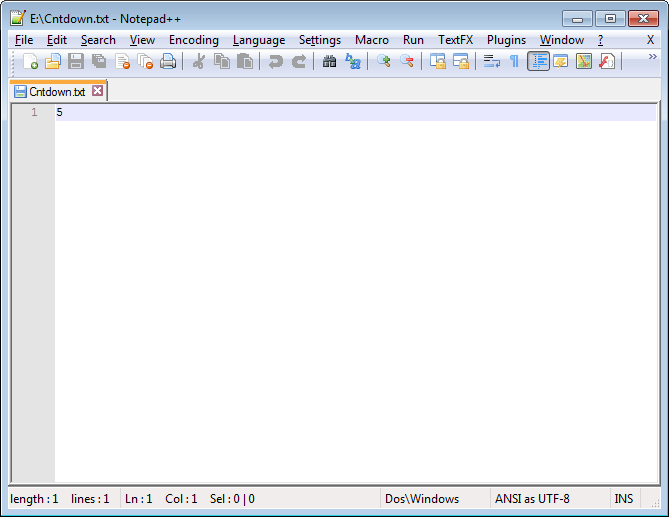
Task: Open the Language menu
Action: [259, 40]
